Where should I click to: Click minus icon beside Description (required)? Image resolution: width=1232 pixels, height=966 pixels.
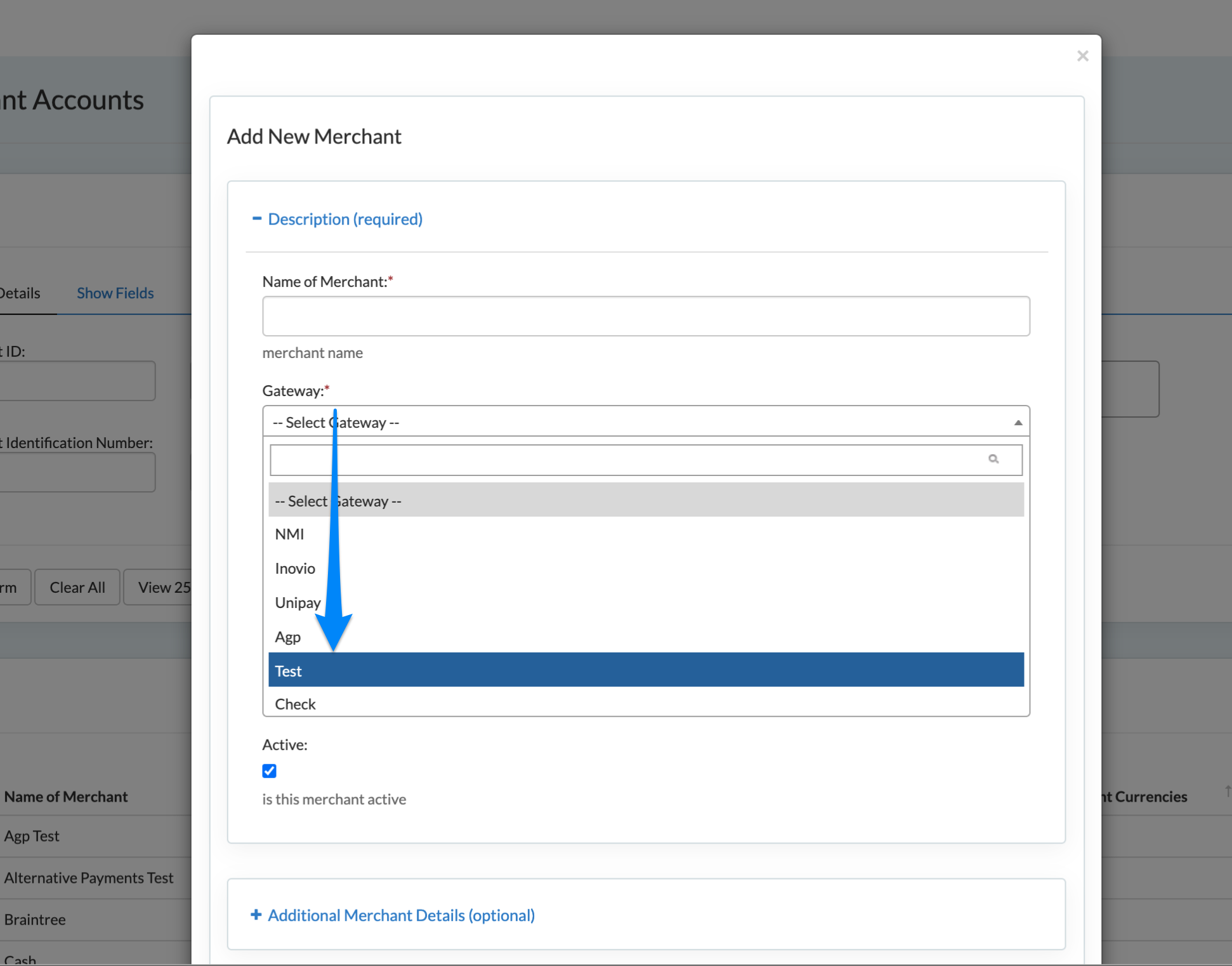257,218
